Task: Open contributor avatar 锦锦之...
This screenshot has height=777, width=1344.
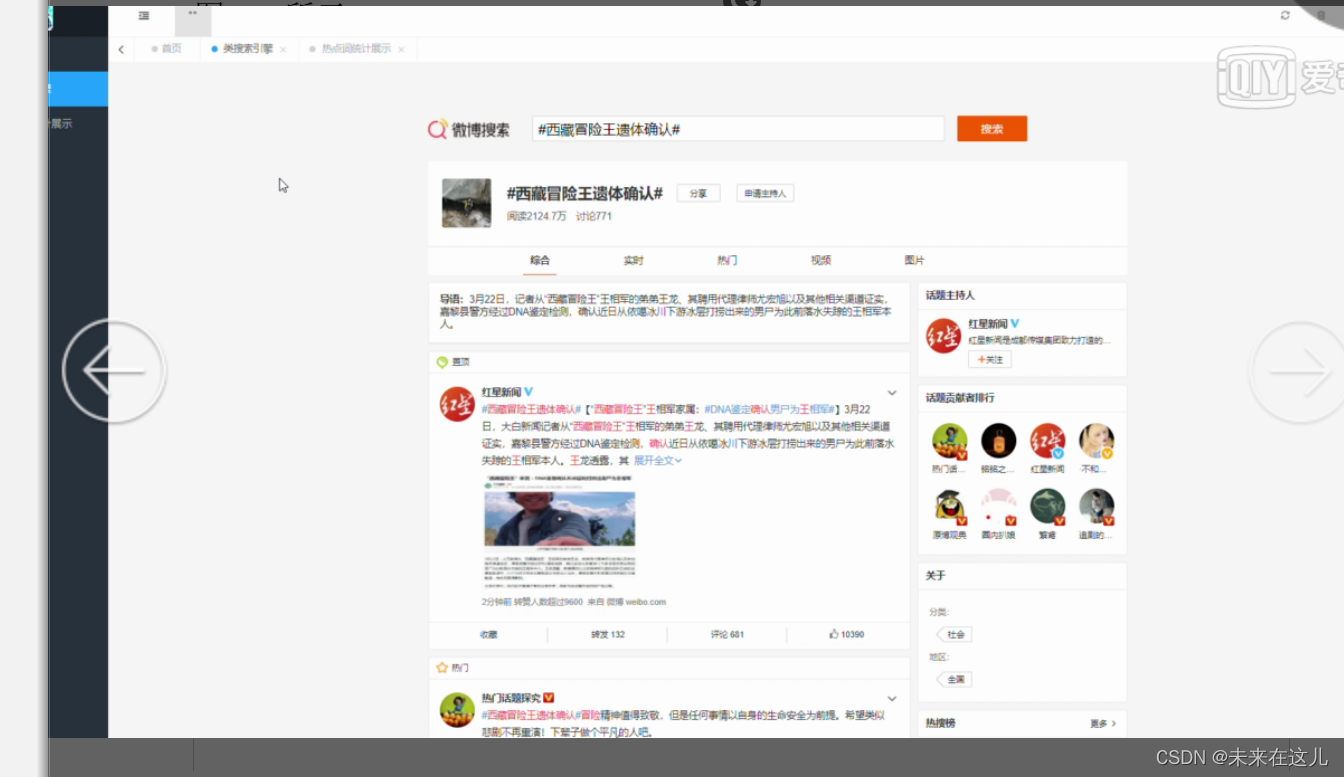Action: point(999,440)
